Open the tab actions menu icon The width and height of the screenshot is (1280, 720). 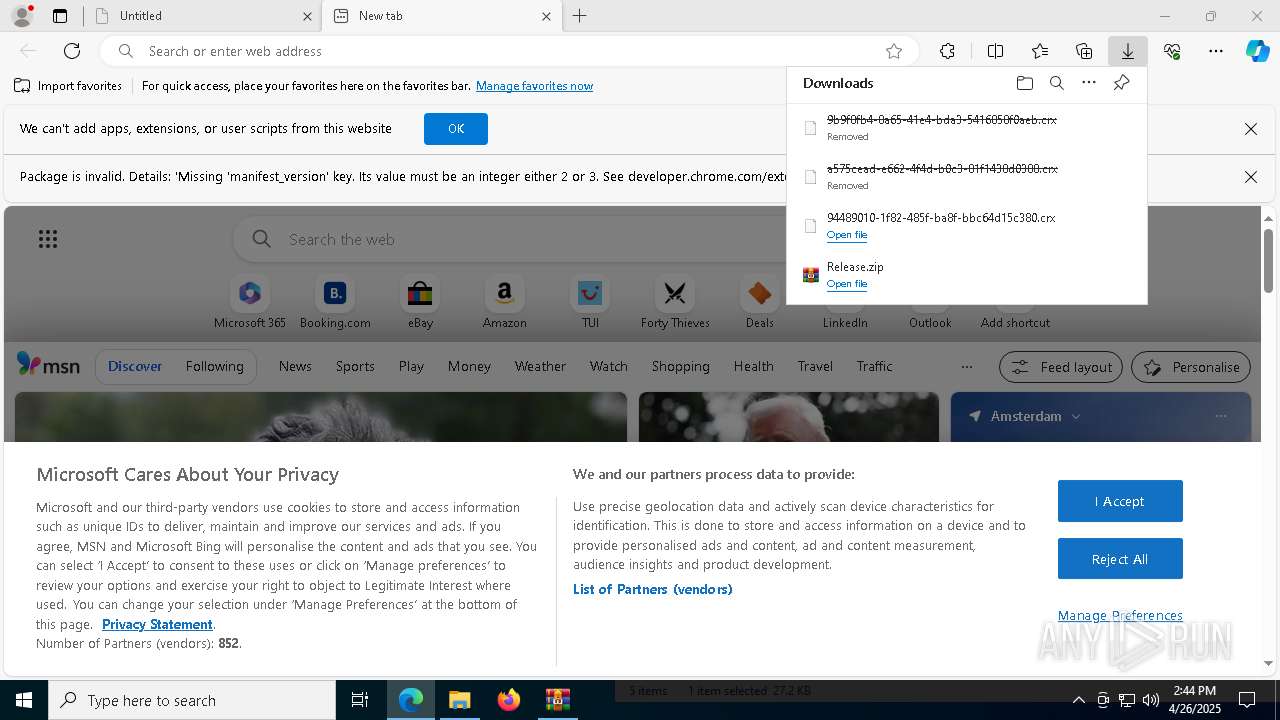click(x=60, y=16)
